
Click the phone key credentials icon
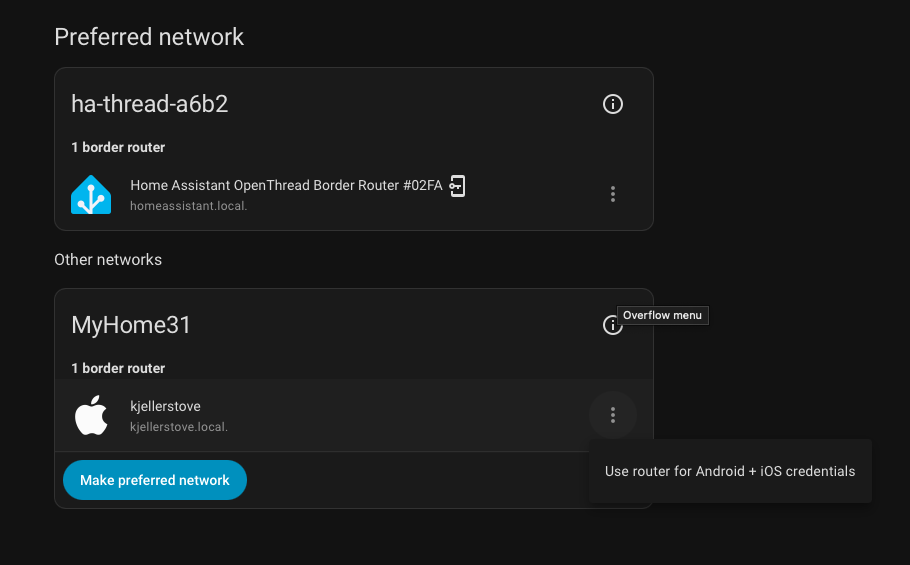click(x=457, y=185)
